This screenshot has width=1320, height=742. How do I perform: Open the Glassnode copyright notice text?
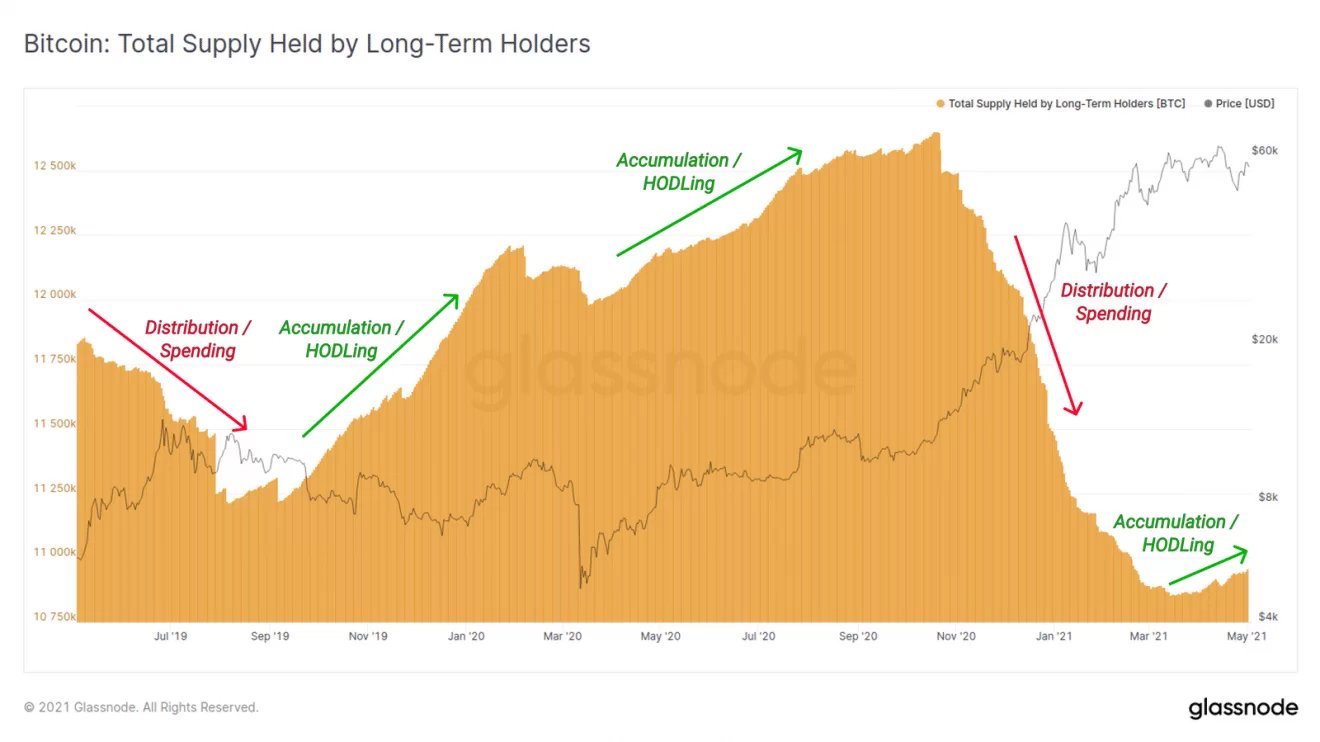141,707
